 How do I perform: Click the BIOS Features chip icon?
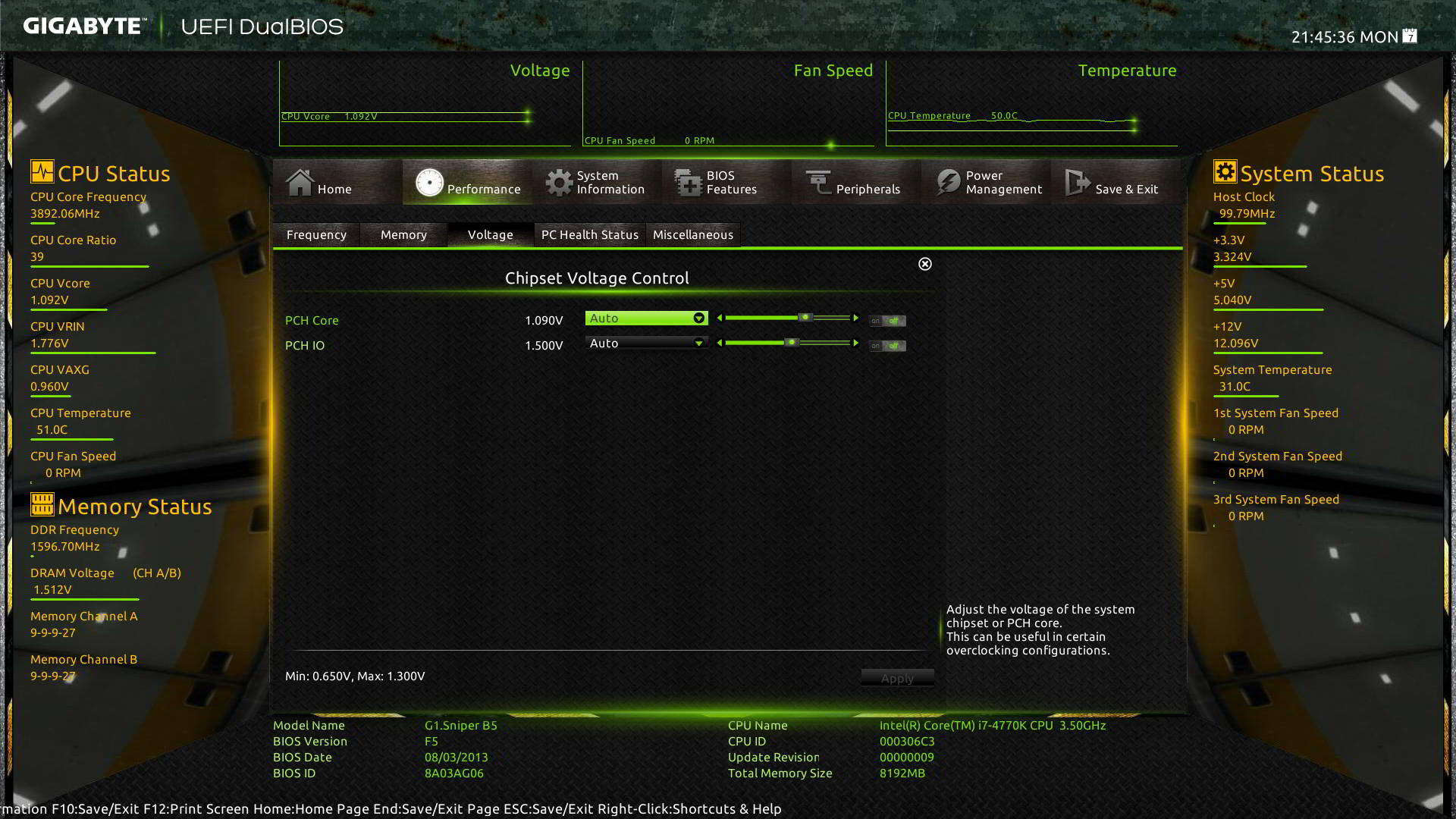coord(689,182)
